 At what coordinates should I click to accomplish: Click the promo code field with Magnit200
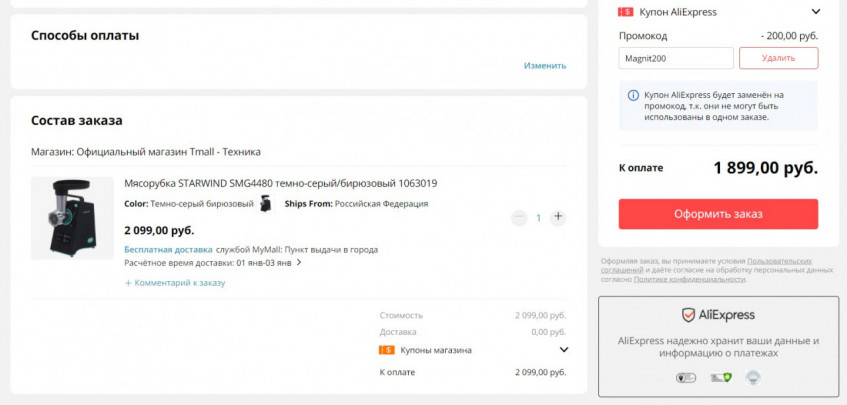675,58
